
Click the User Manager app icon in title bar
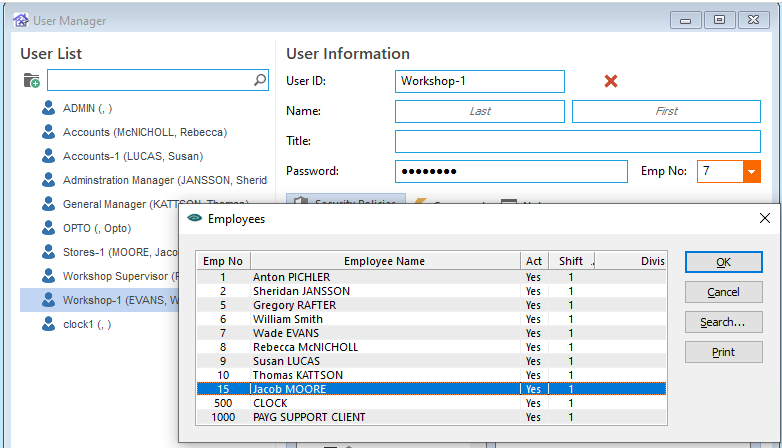pos(20,20)
